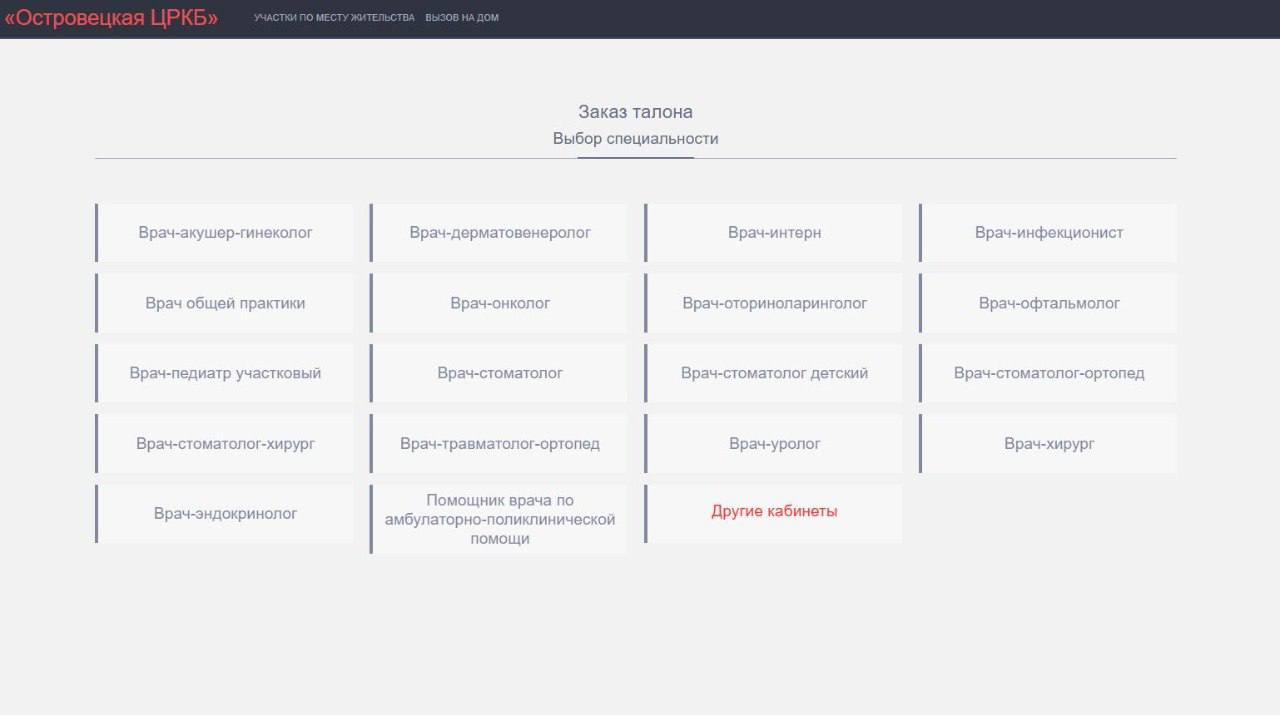Open the «Участки по месту жительства» menu
Image resolution: width=1280 pixels, height=715 pixels.
point(334,18)
